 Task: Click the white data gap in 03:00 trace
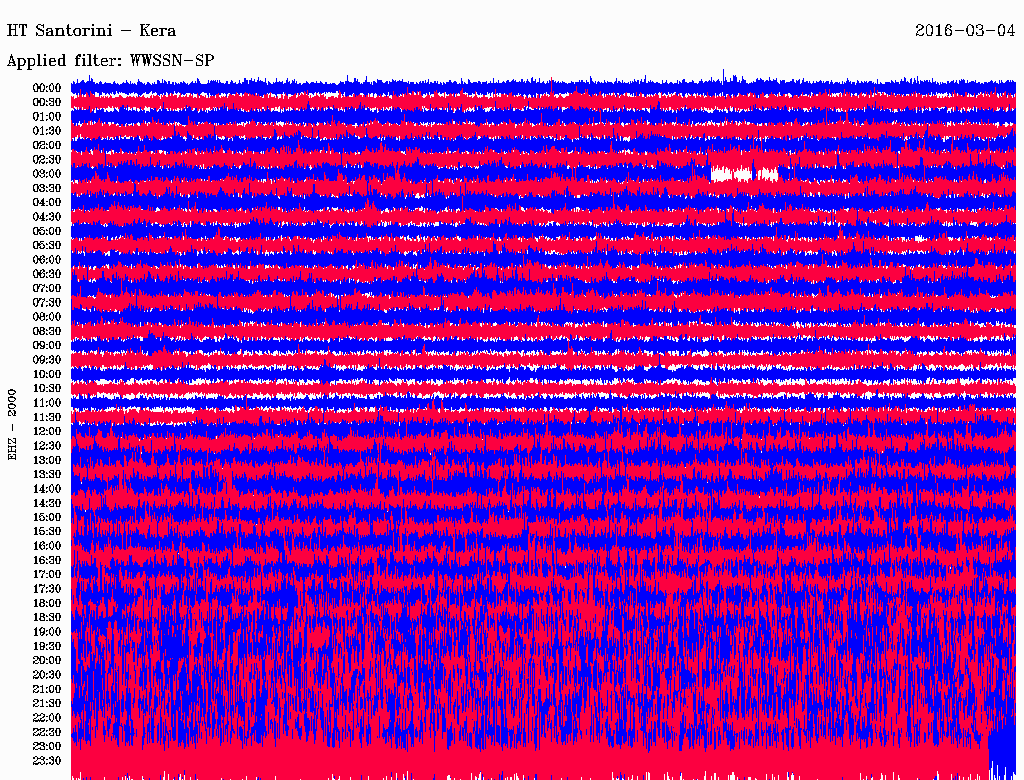[730, 174]
